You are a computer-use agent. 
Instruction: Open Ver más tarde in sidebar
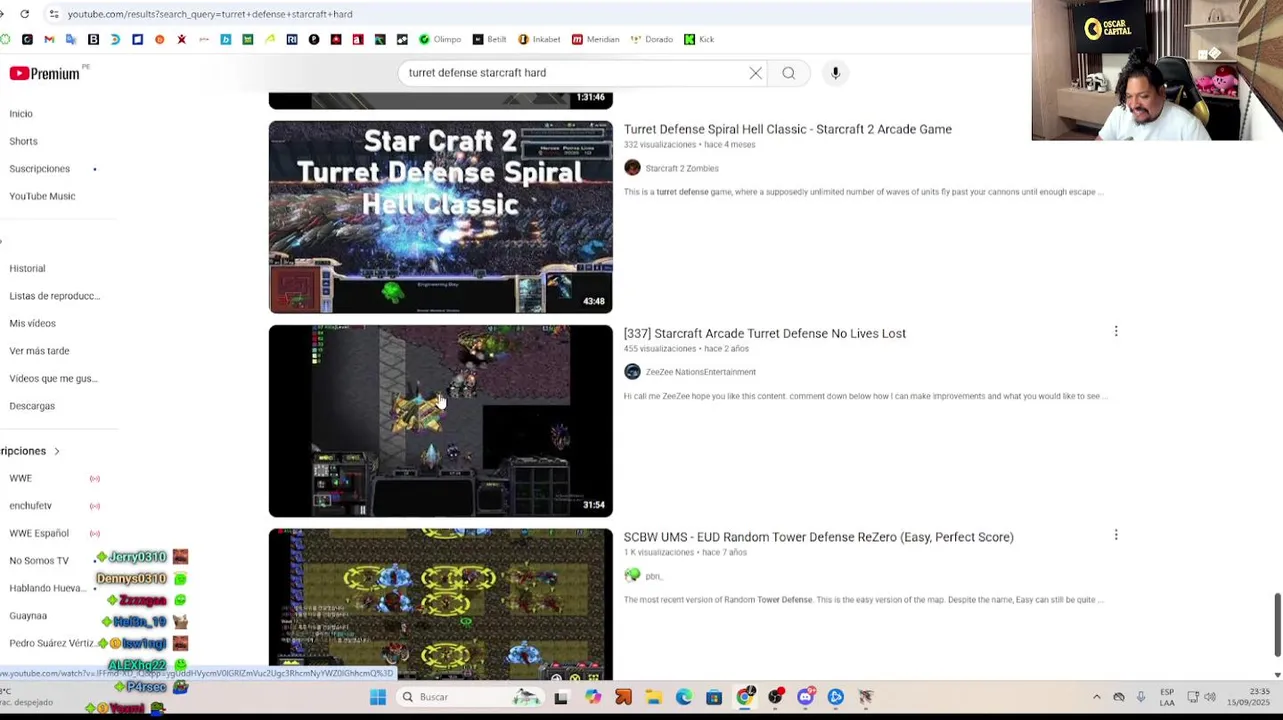(39, 351)
